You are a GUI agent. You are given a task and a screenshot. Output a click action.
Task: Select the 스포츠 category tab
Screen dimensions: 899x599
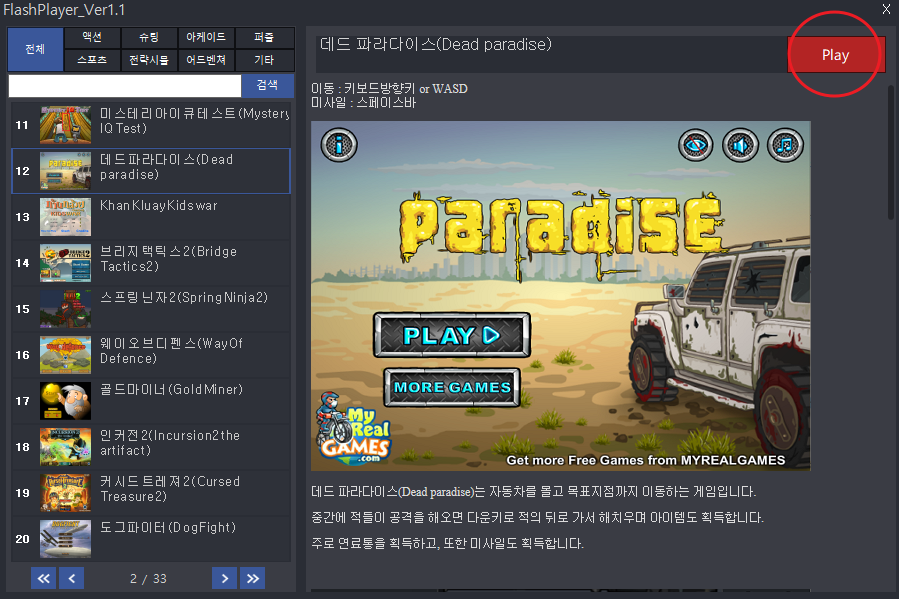(x=92, y=60)
